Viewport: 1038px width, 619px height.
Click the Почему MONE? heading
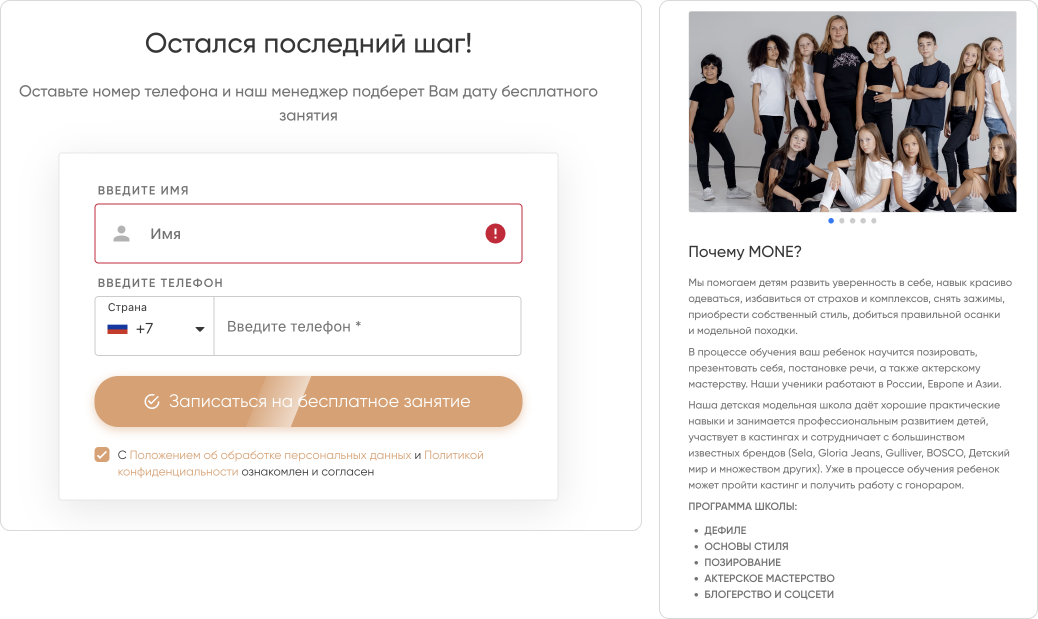point(745,252)
